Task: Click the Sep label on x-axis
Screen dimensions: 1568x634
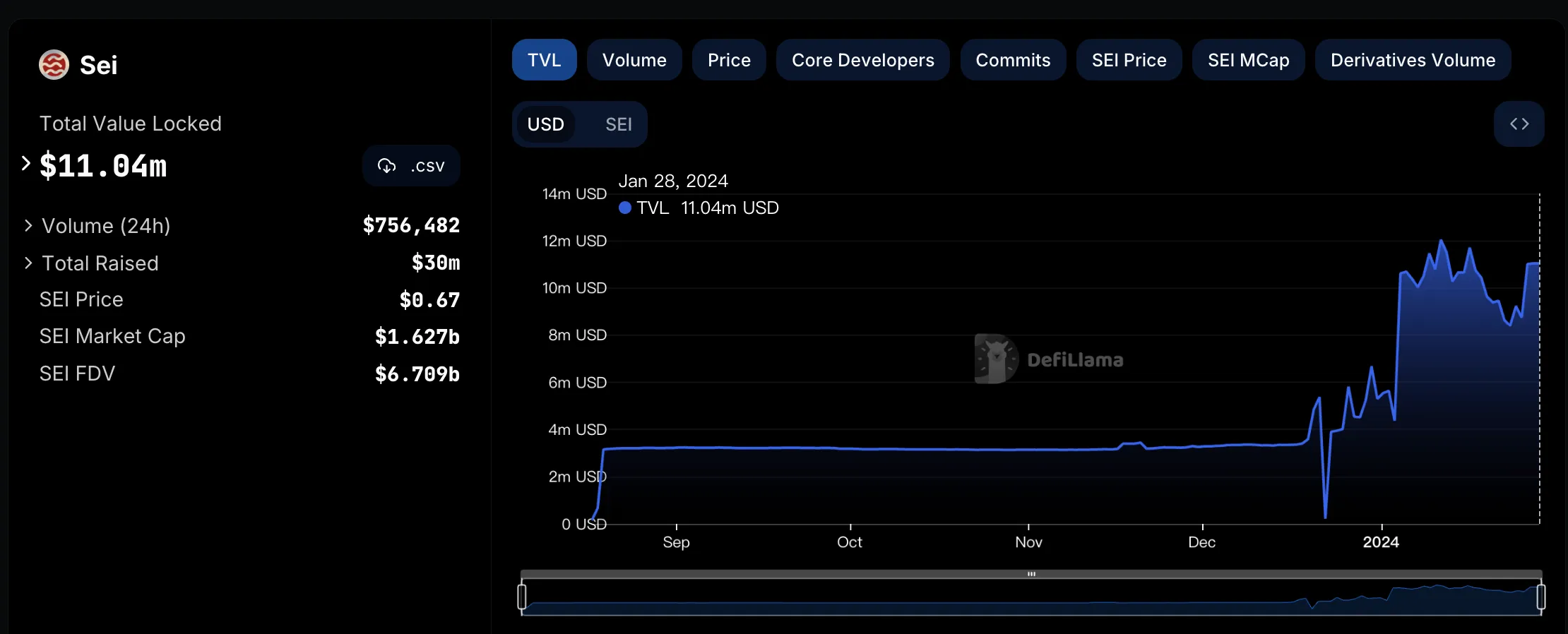Action: pyautogui.click(x=676, y=542)
